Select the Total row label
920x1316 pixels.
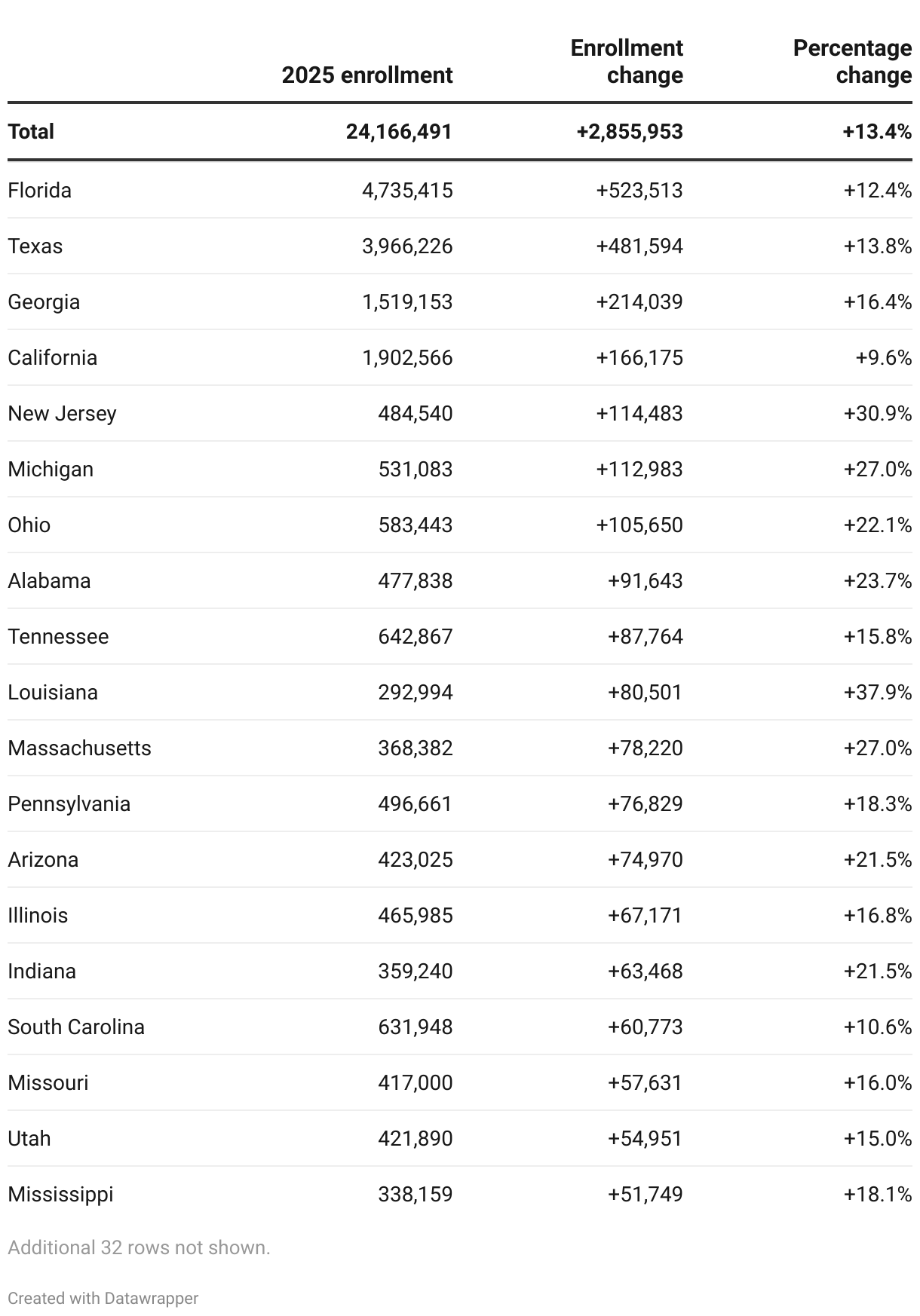pyautogui.click(x=31, y=131)
